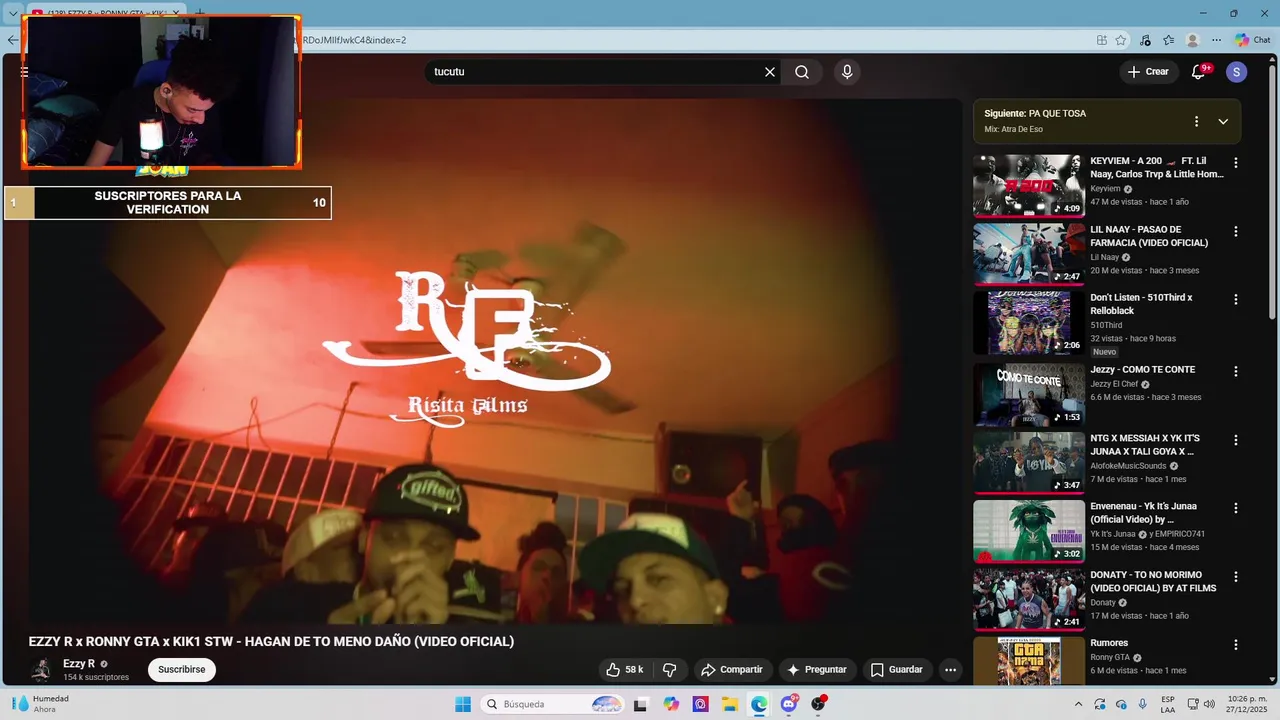Open more actions ellipsis beside Guardar
This screenshot has height=720, width=1280.
click(x=951, y=670)
